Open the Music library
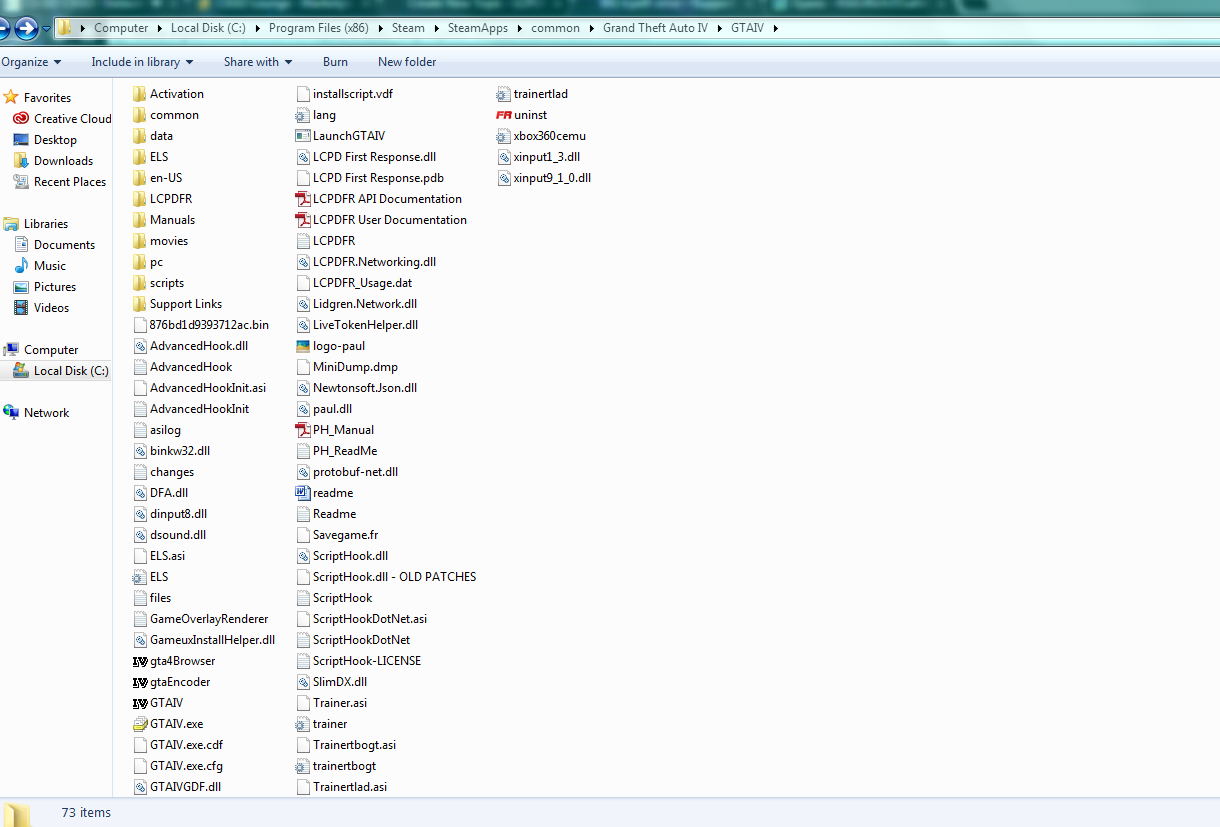Screen dimensions: 1220x827 40,265
